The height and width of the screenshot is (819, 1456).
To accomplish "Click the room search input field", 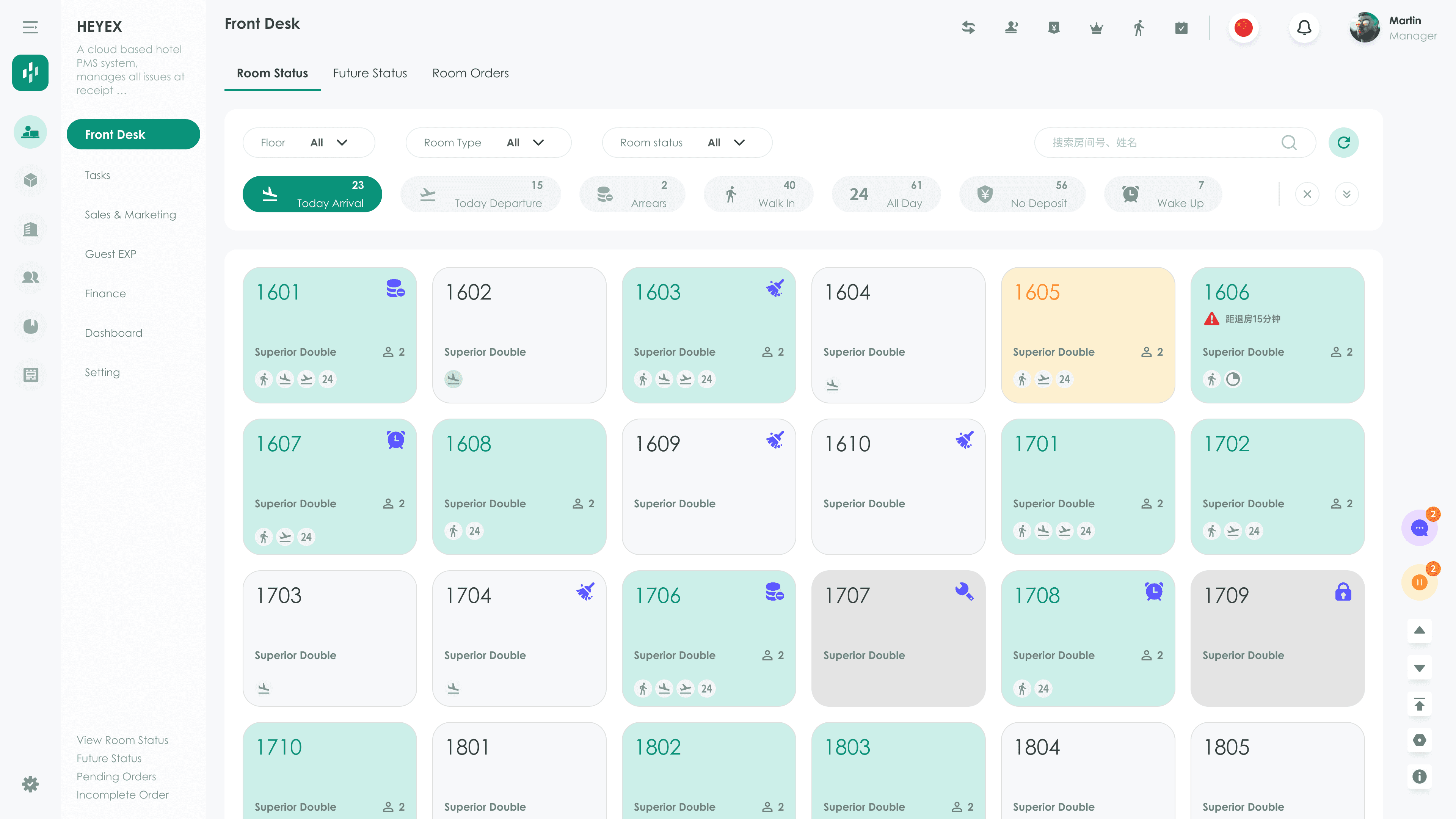I will [x=1159, y=143].
